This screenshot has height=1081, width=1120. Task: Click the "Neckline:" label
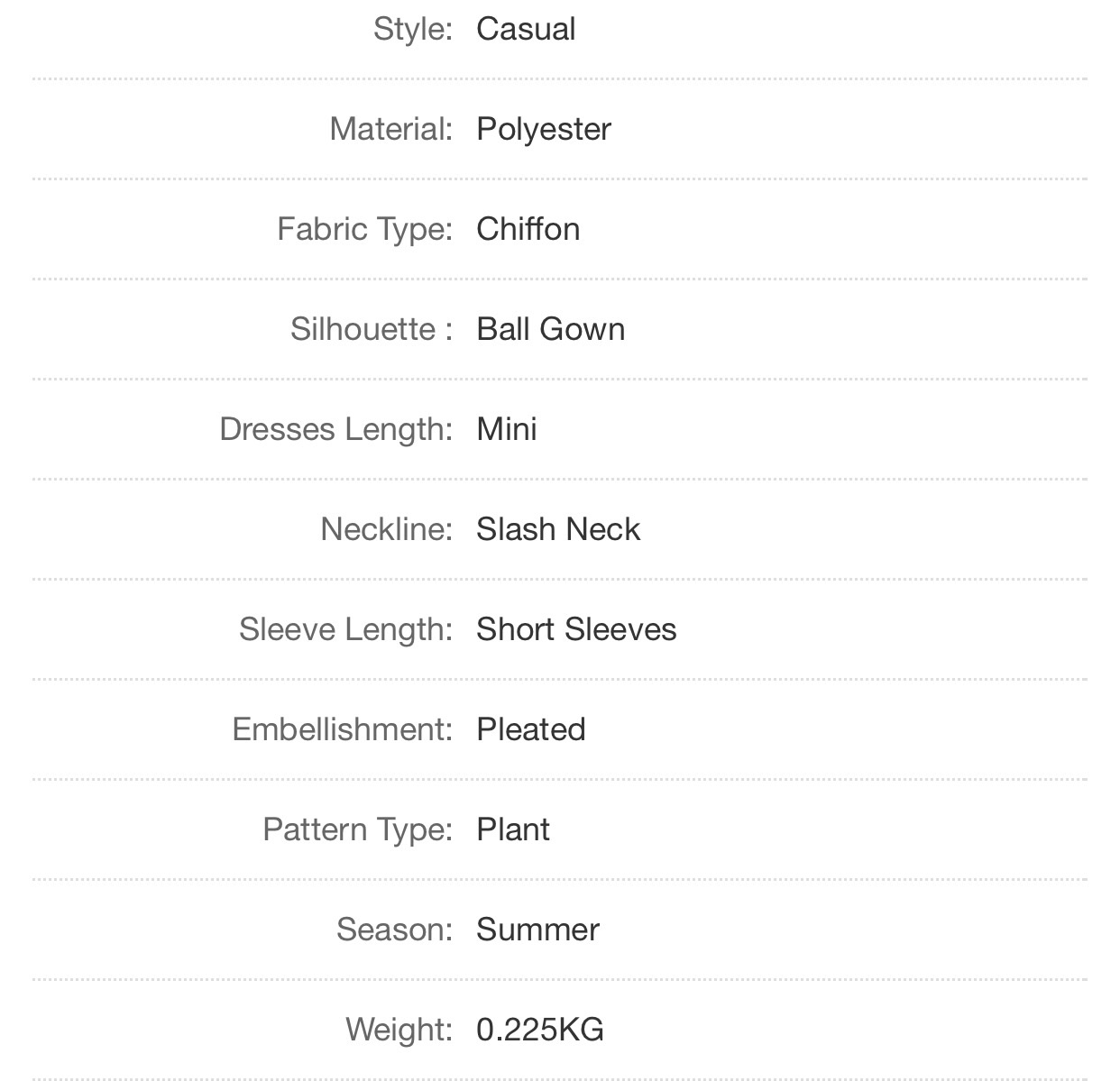pos(386,529)
